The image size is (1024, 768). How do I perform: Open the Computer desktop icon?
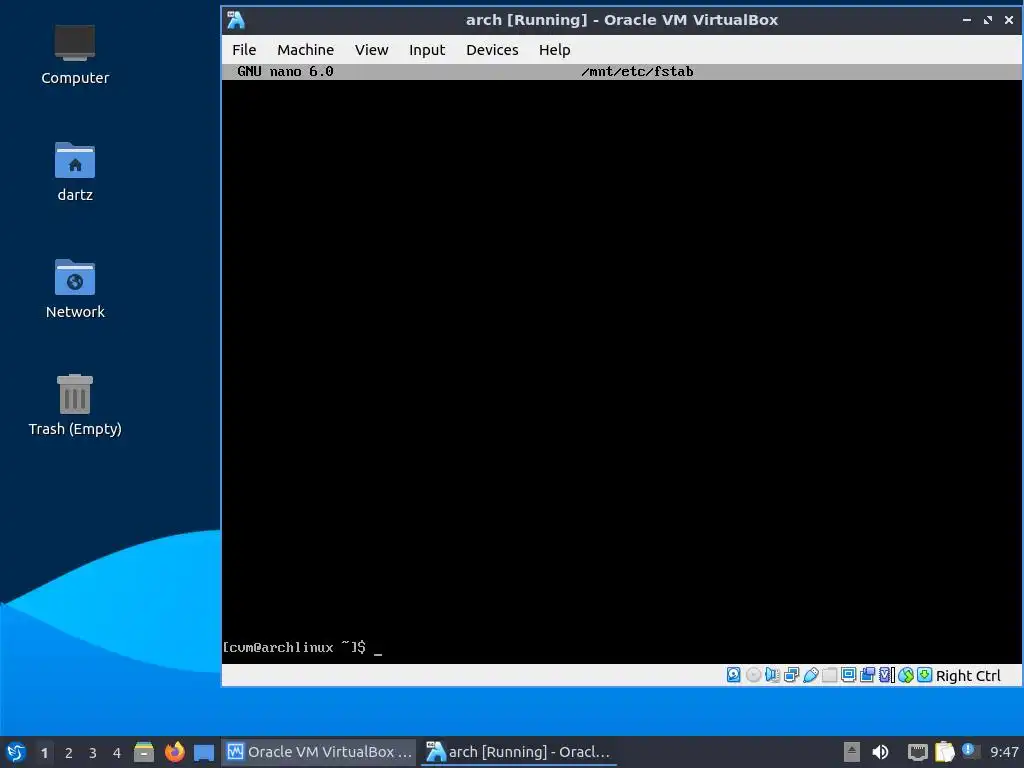[x=75, y=55]
